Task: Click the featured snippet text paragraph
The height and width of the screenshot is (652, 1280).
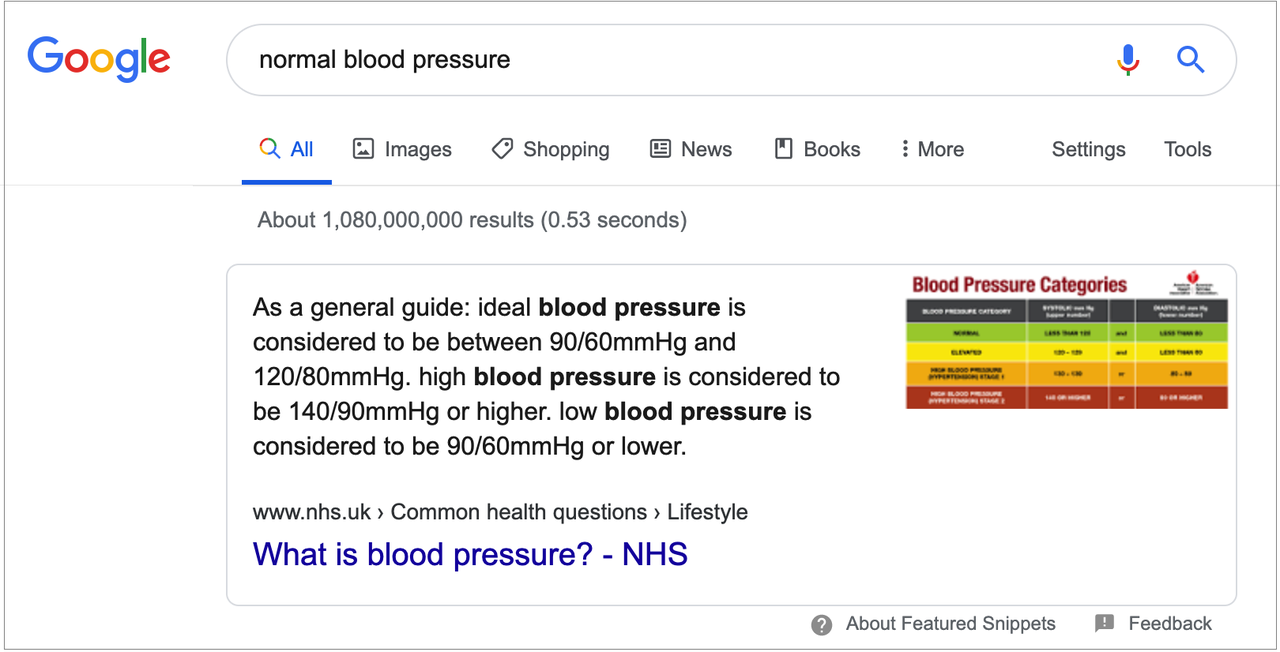Action: coord(546,377)
